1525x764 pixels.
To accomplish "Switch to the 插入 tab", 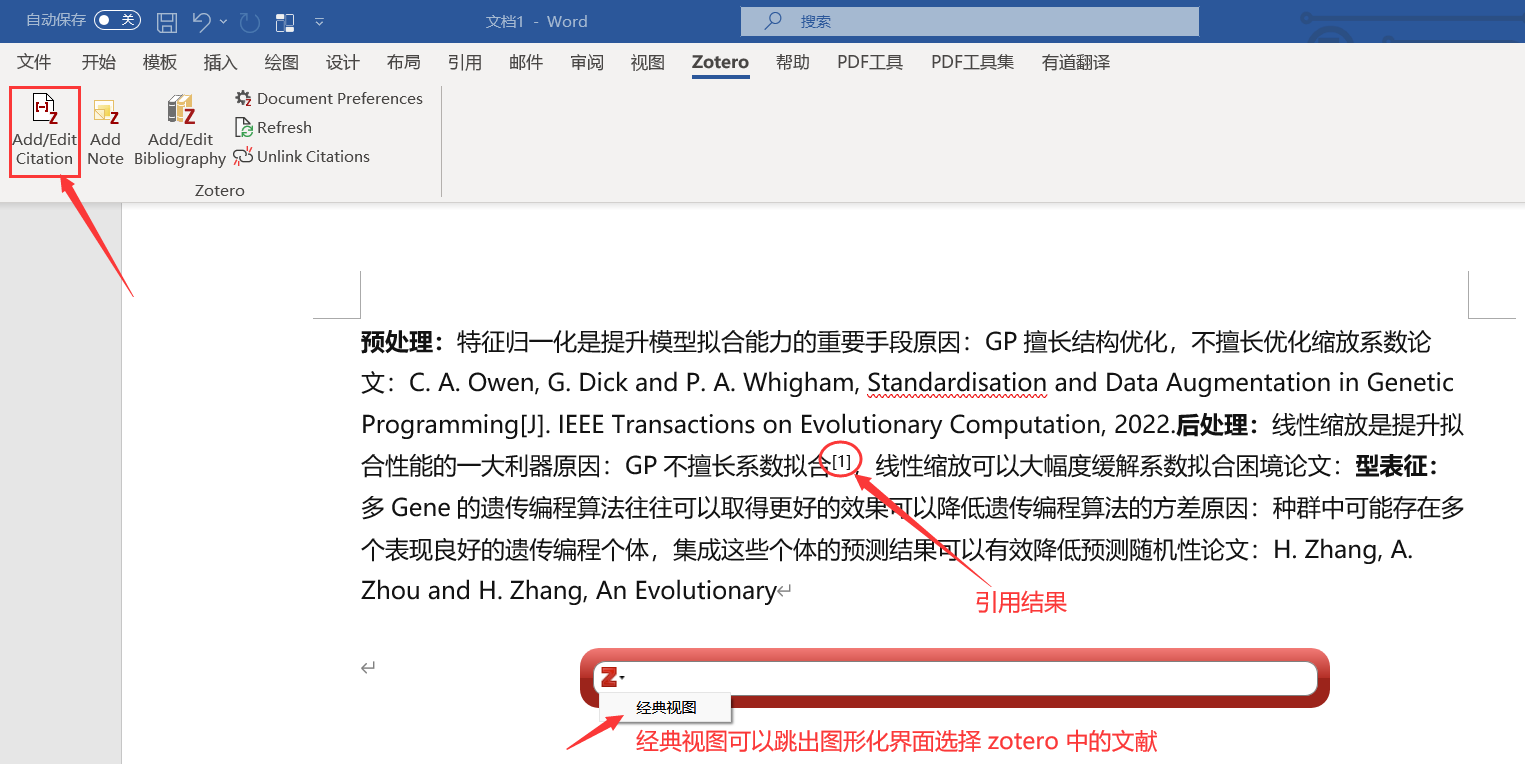I will pyautogui.click(x=221, y=62).
